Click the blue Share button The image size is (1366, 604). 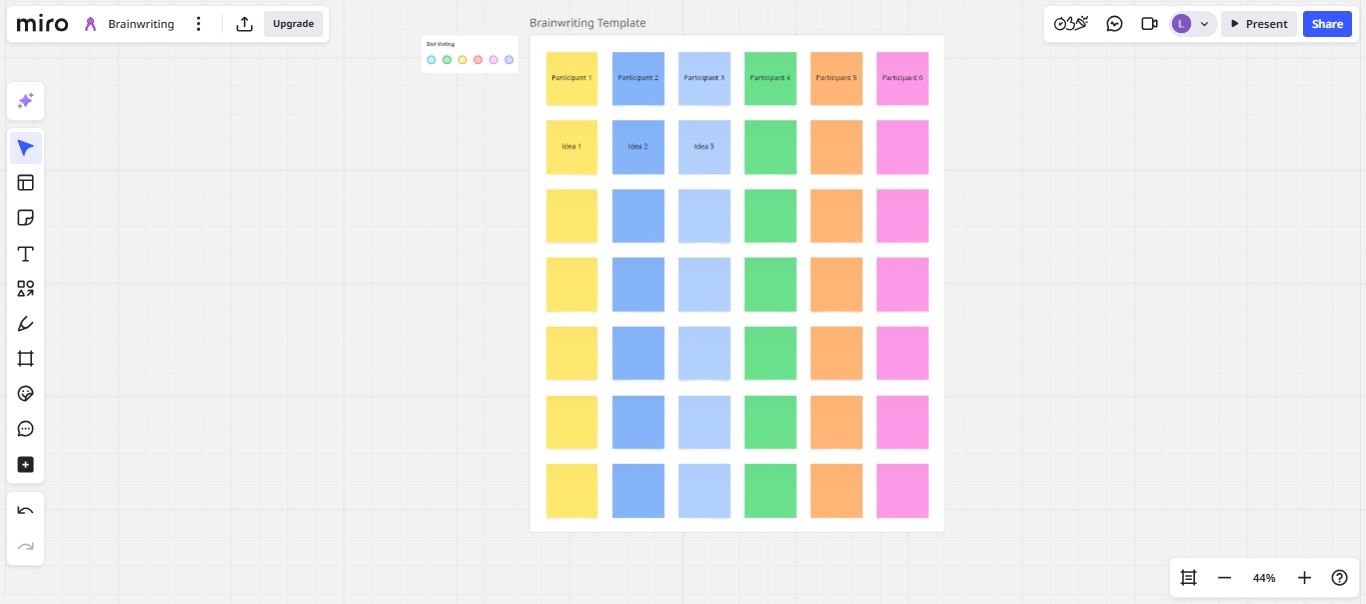pyautogui.click(x=1327, y=24)
